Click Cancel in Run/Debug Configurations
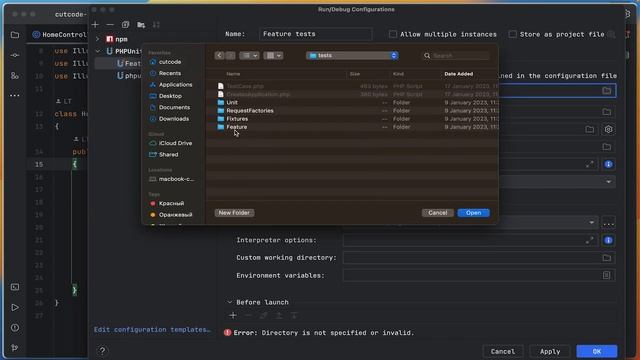The width and height of the screenshot is (640, 360). [502, 351]
